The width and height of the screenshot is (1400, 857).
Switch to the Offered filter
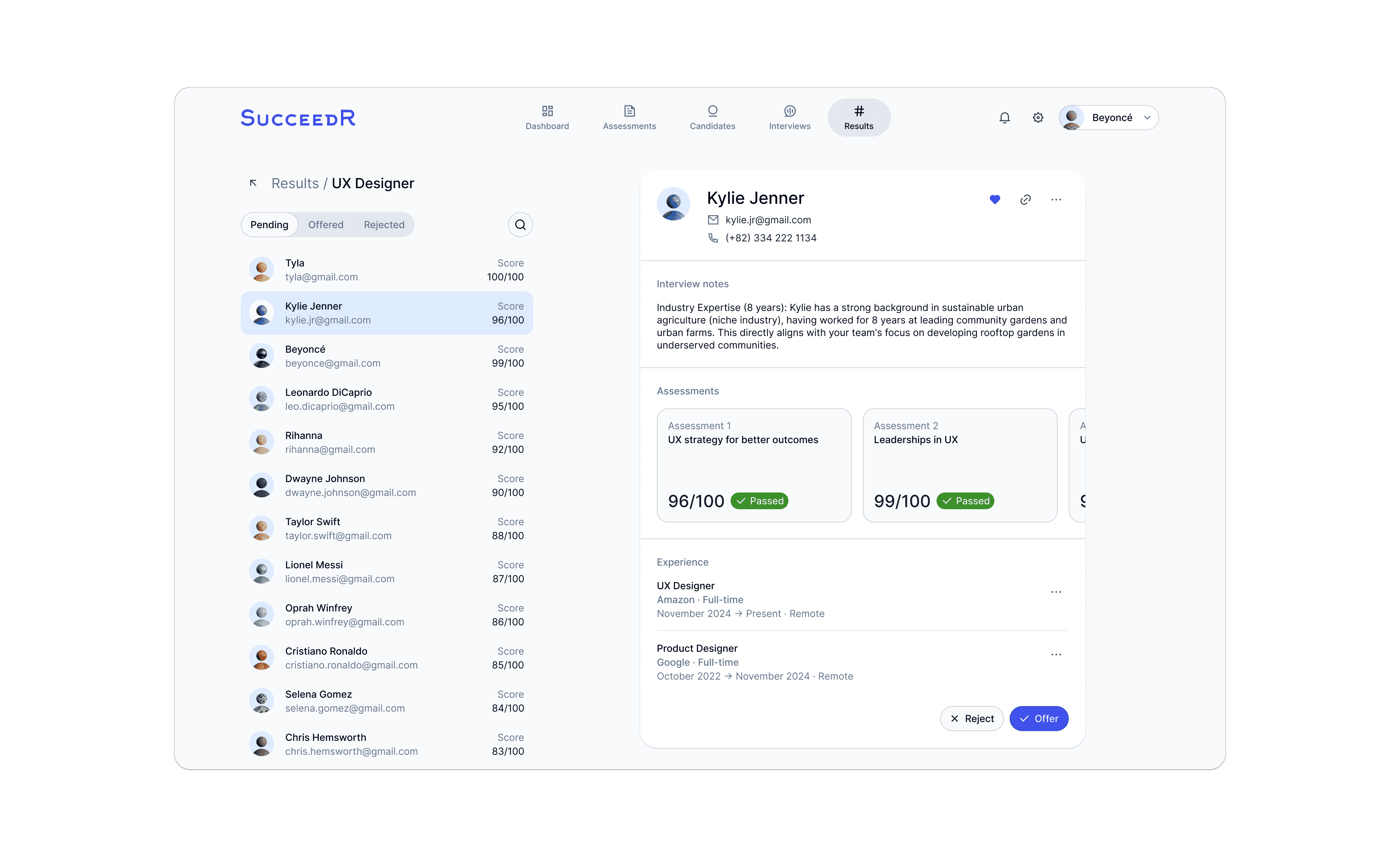326,225
